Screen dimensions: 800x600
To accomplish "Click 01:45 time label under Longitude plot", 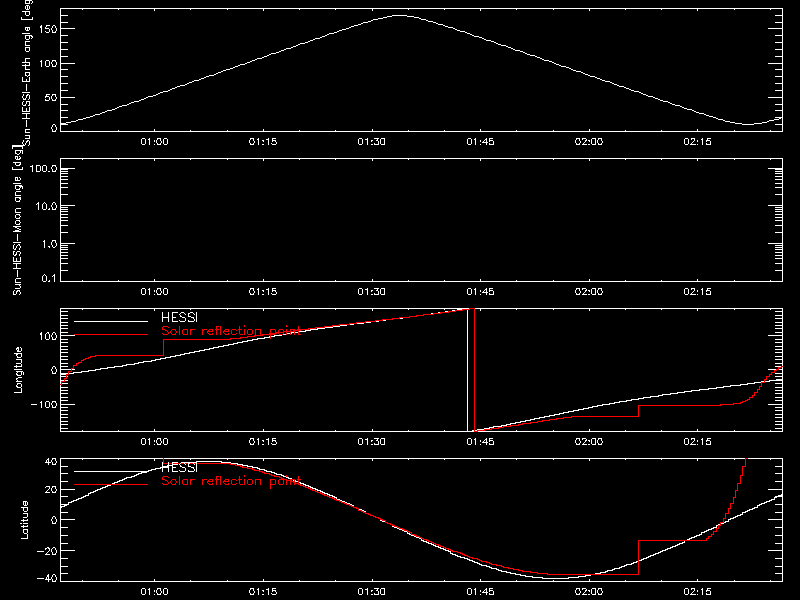I will pos(480,441).
